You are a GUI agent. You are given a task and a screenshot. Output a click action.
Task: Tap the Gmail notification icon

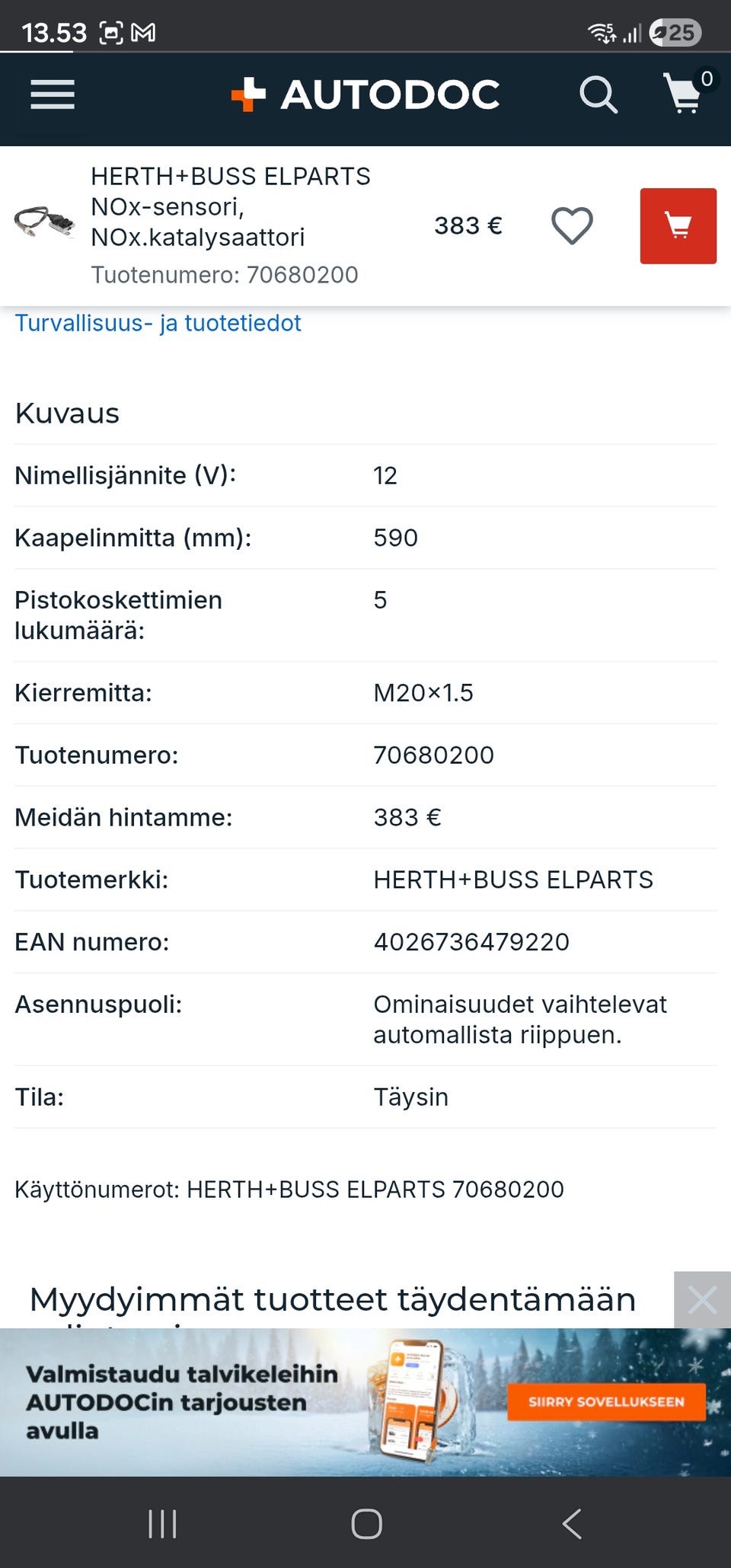[x=143, y=33]
